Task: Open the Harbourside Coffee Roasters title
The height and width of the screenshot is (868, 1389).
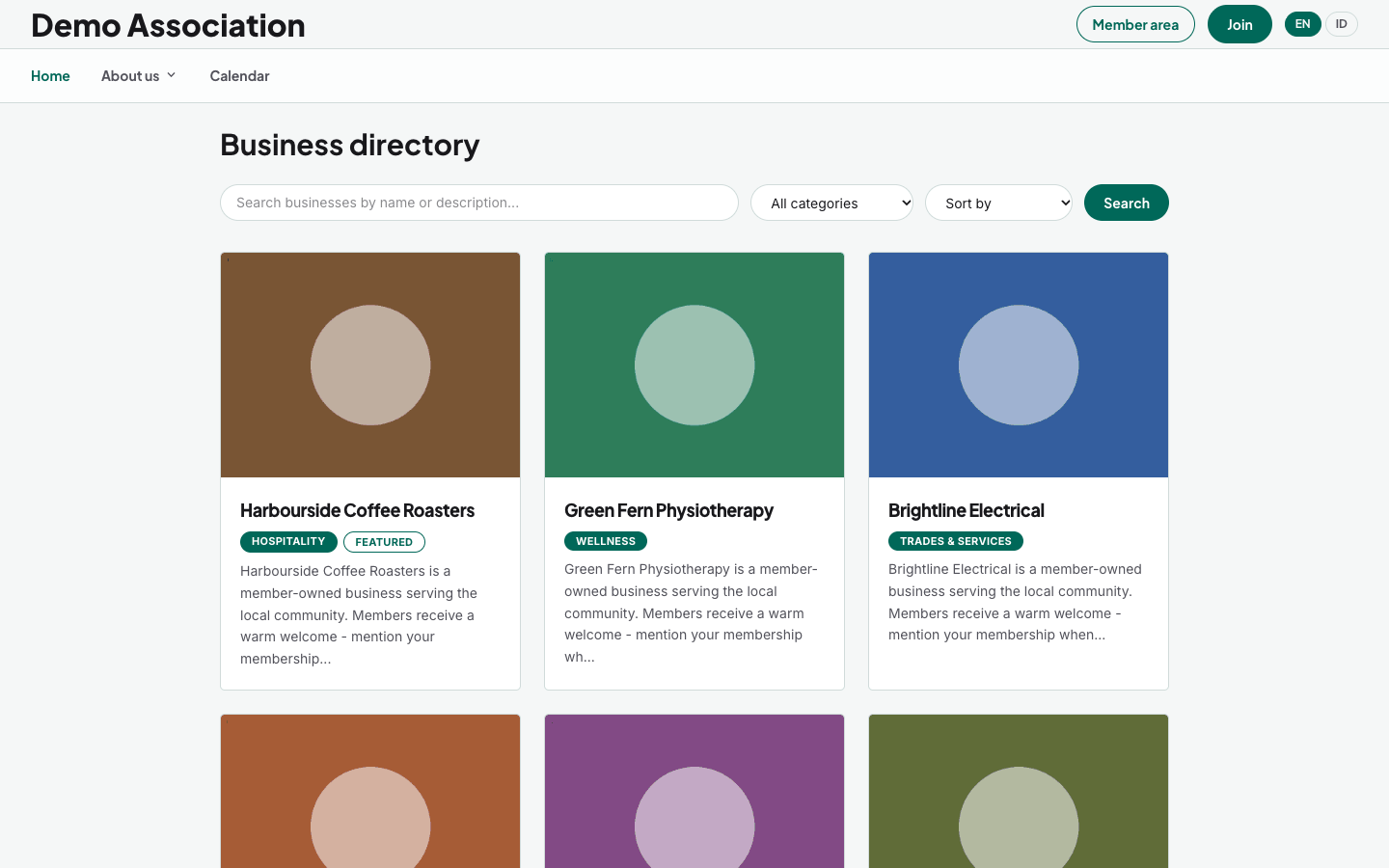Action: 357,510
